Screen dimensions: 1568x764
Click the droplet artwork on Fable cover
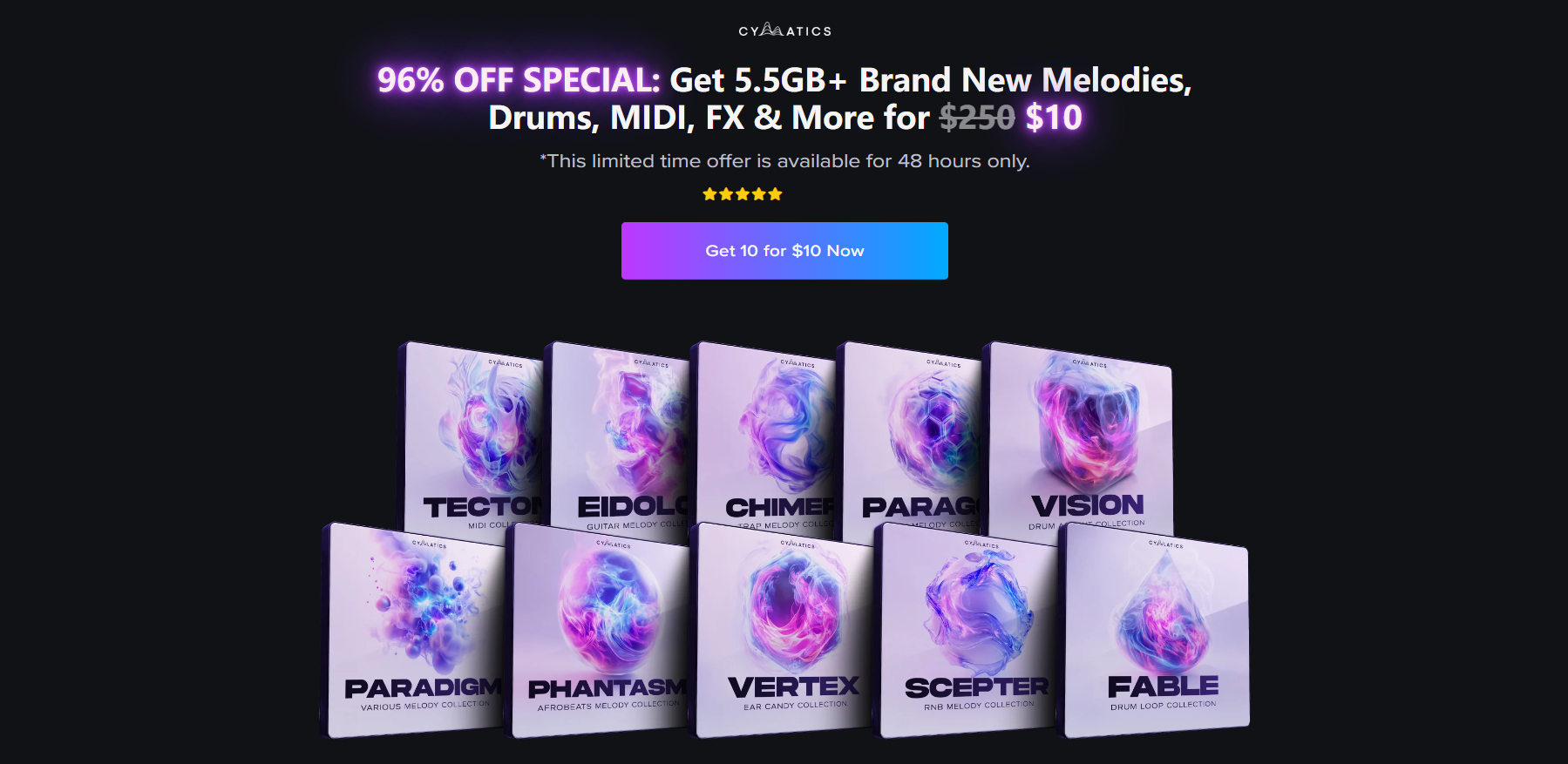pyautogui.click(x=1164, y=614)
